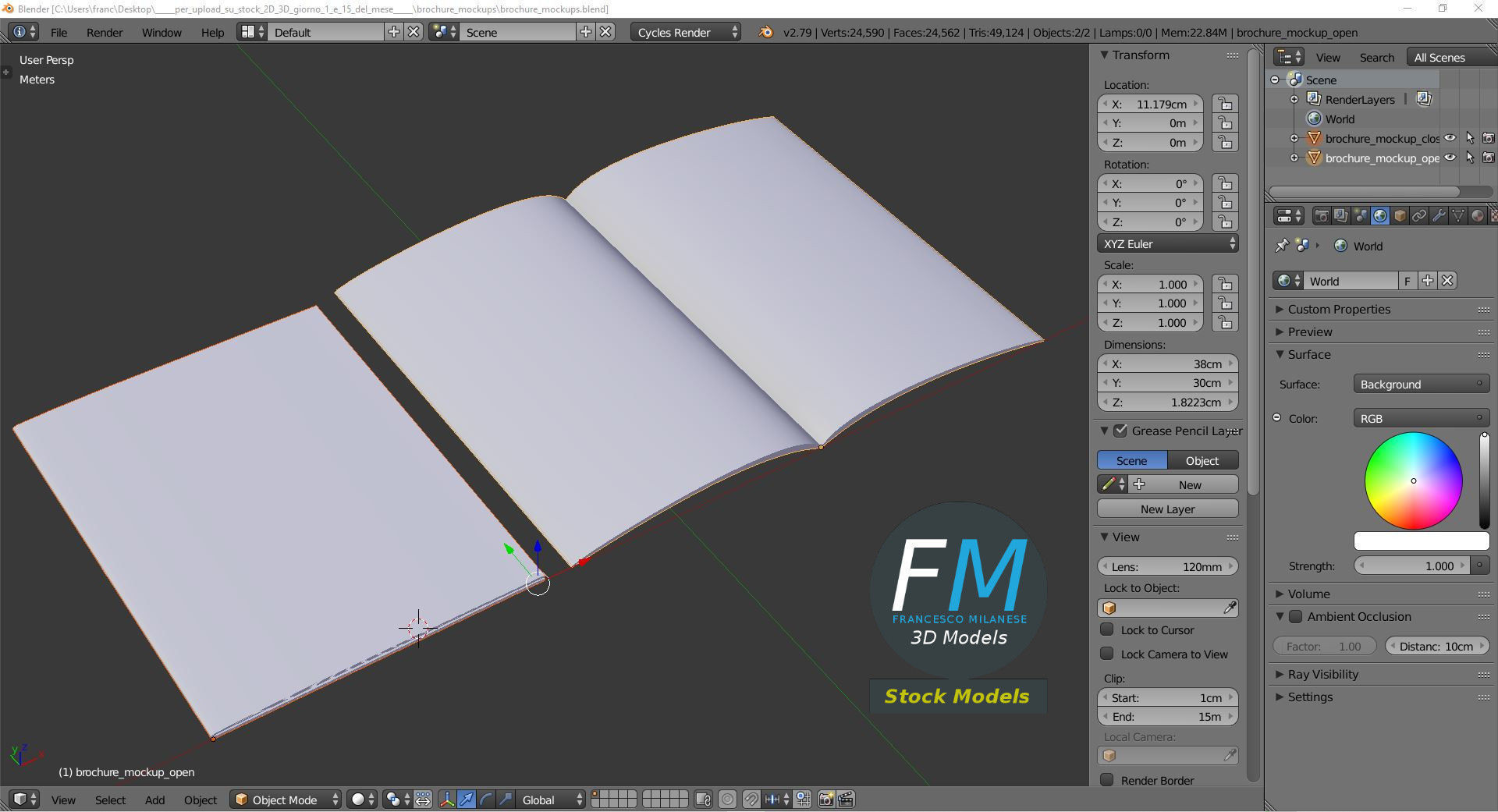Delete the current Scene with X button
The image size is (1498, 812).
click(x=605, y=32)
